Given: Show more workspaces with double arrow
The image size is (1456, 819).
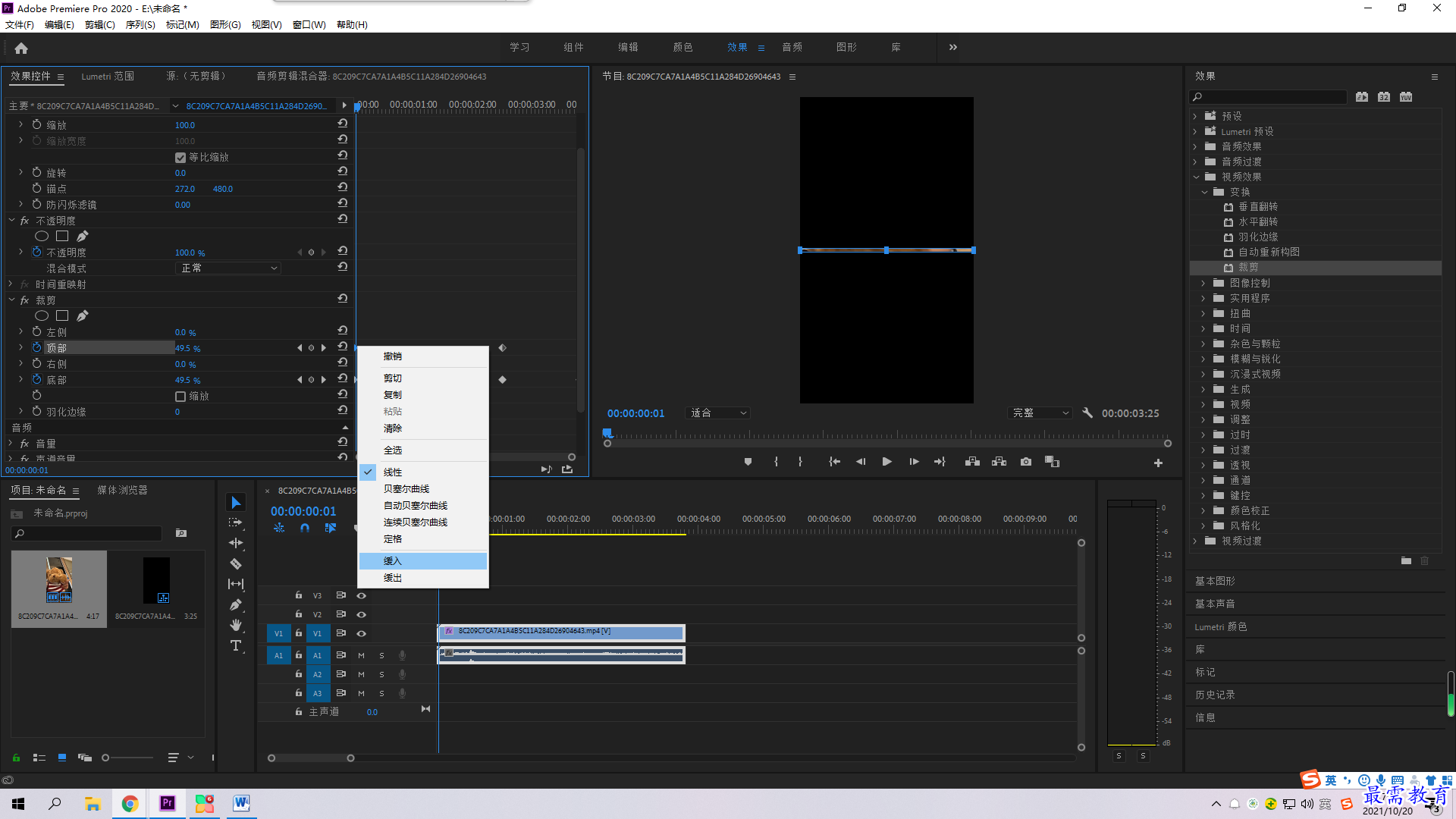Looking at the screenshot, I should tap(953, 47).
